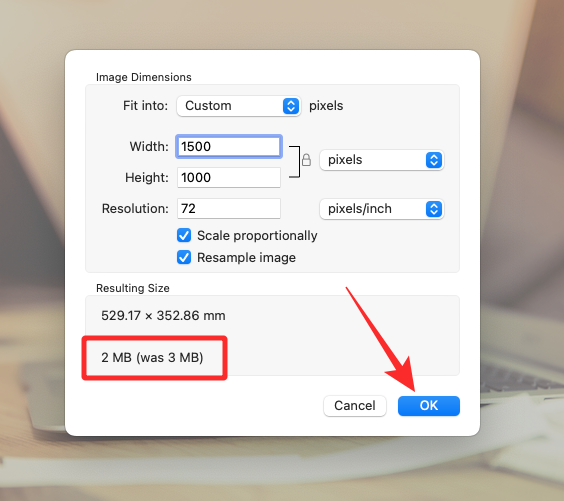Click the Height input field
This screenshot has height=501, width=564.
(x=229, y=177)
